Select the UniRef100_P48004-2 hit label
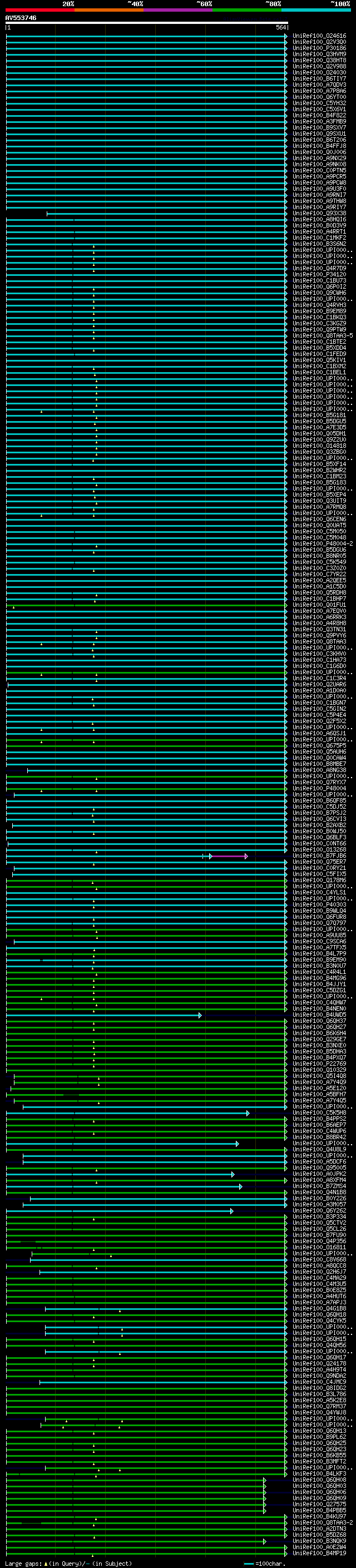 coord(322,544)
